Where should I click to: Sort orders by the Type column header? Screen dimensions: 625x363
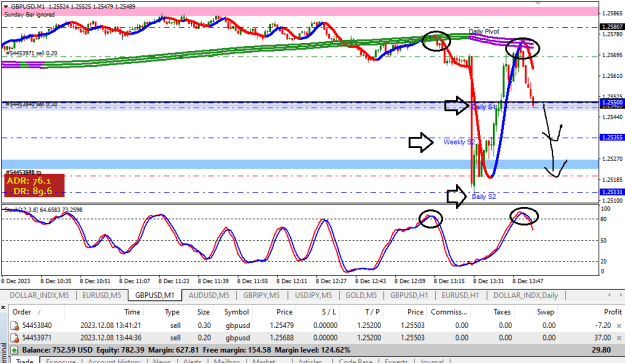tap(172, 312)
